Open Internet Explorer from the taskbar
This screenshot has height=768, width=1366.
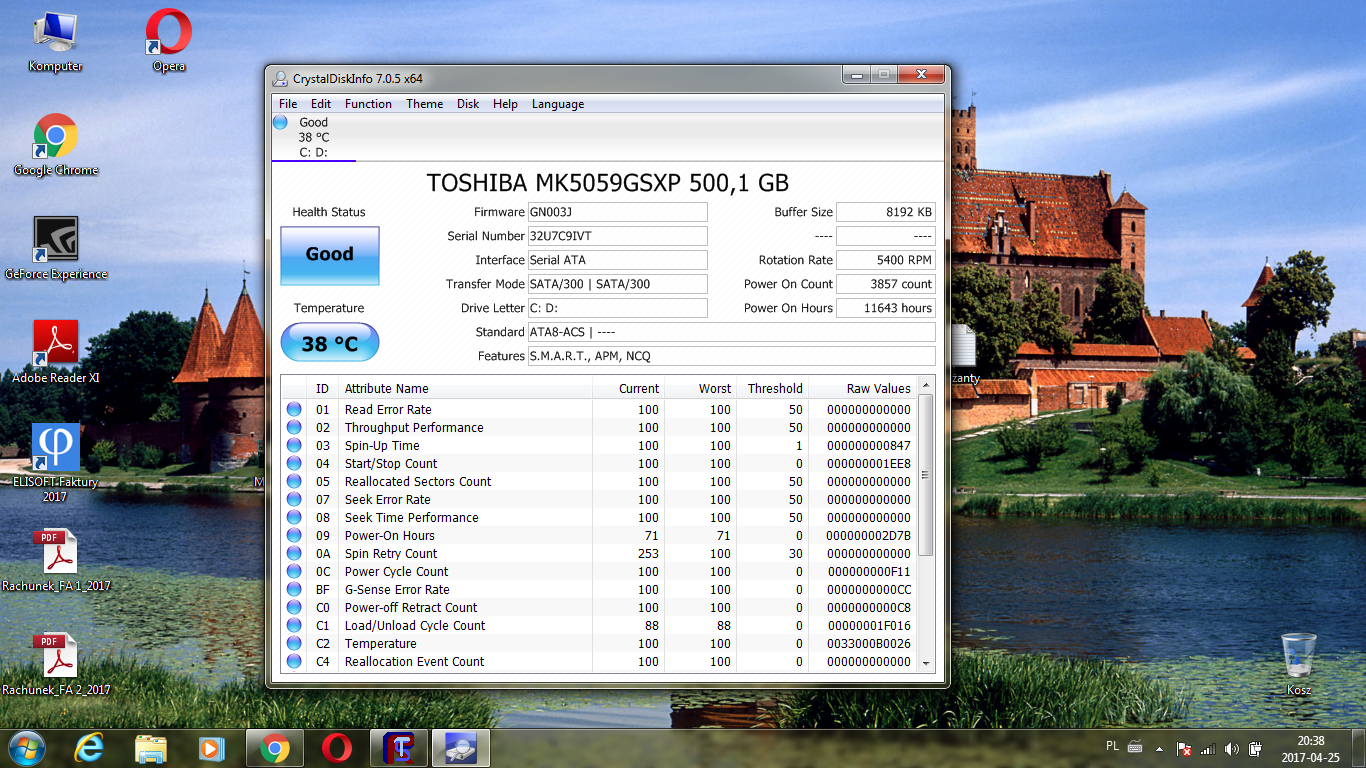[89, 748]
